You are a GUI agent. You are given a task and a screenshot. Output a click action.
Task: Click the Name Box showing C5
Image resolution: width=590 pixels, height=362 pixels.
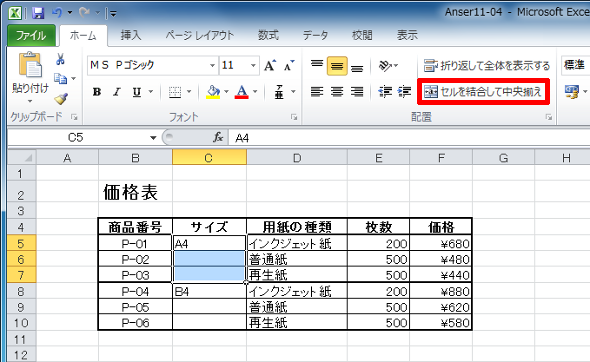(x=75, y=138)
